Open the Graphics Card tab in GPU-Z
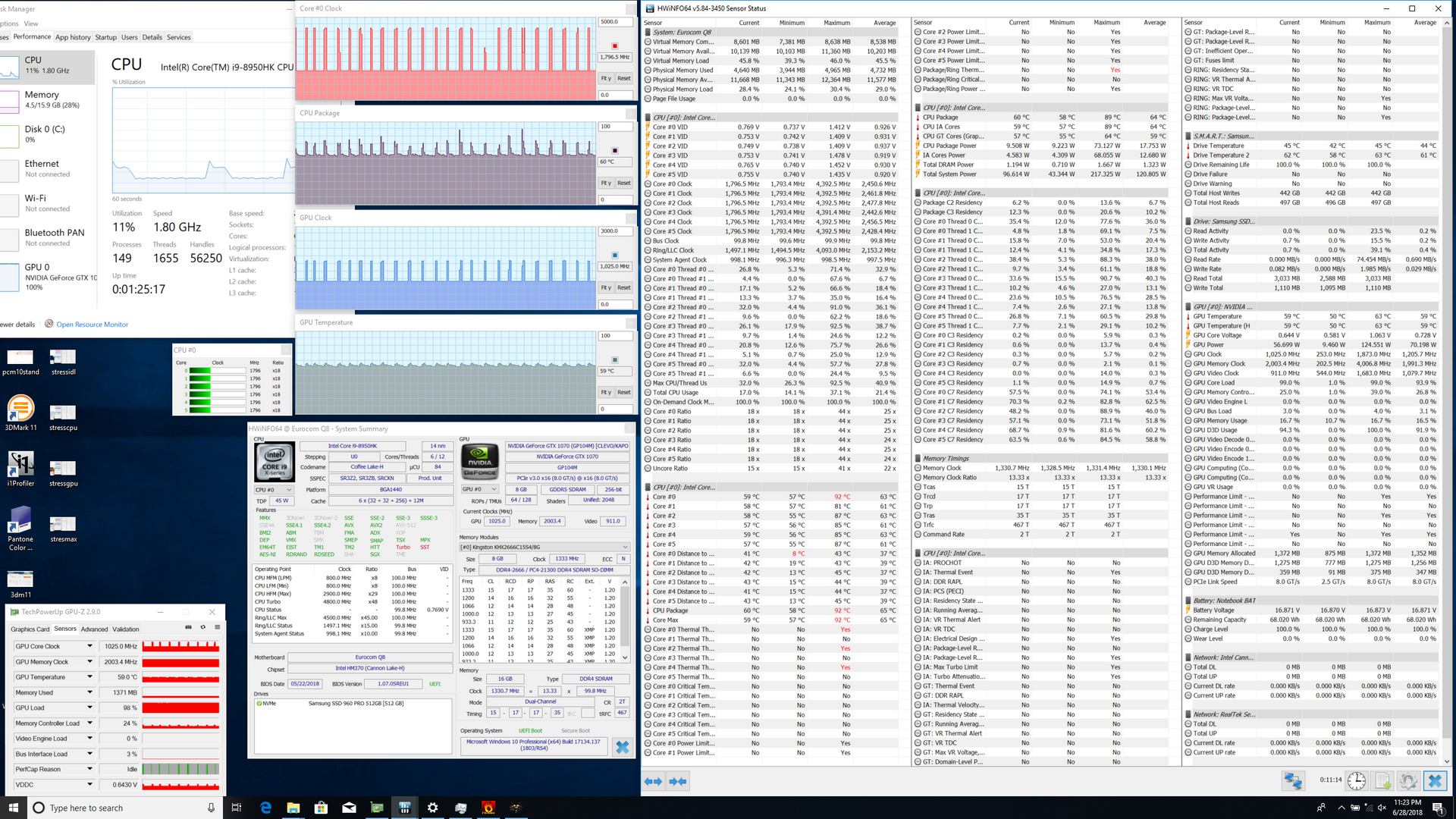Screen dimensions: 1456x819 coord(30,629)
